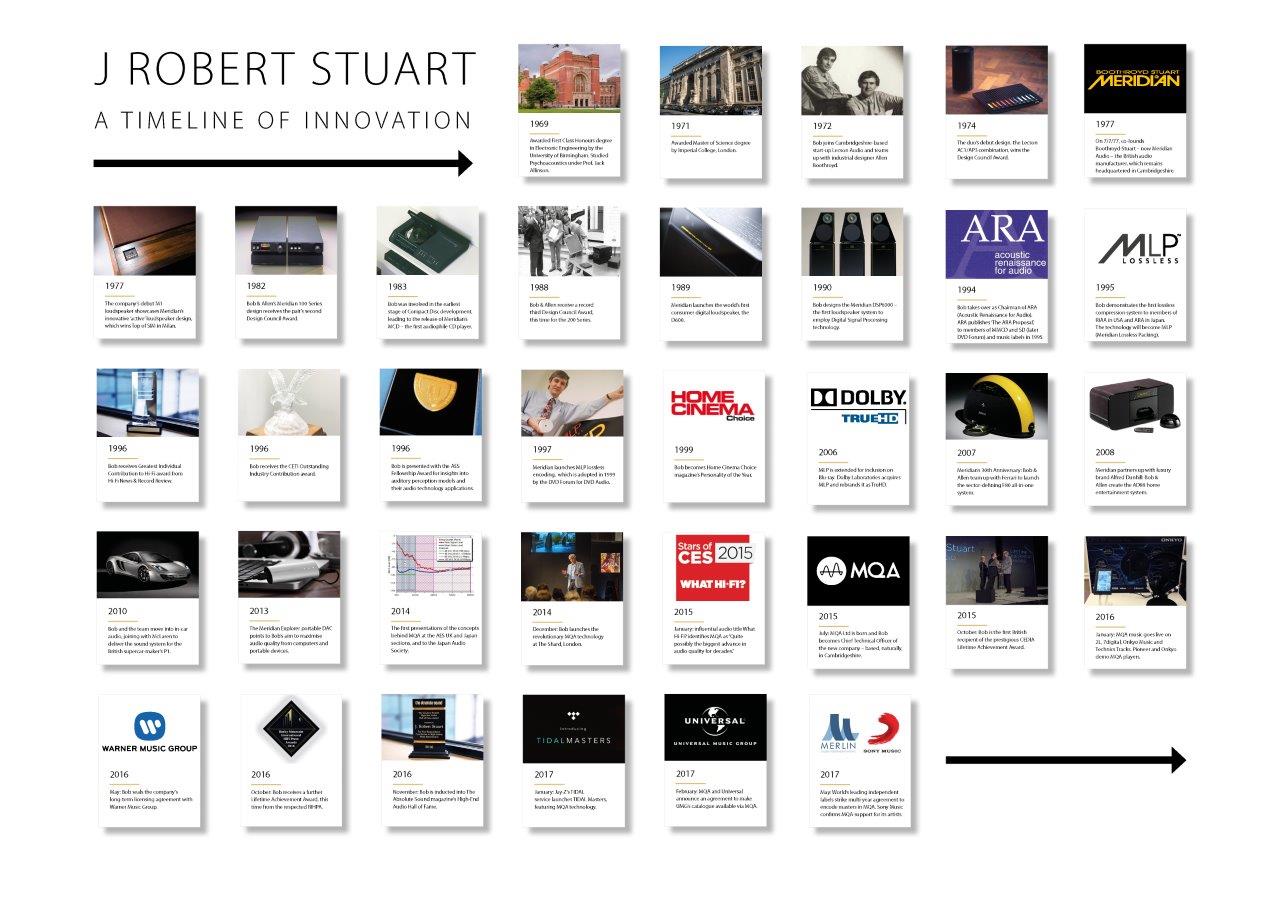Select the 1972 photo of two men
1280x905 pixels.
click(852, 80)
